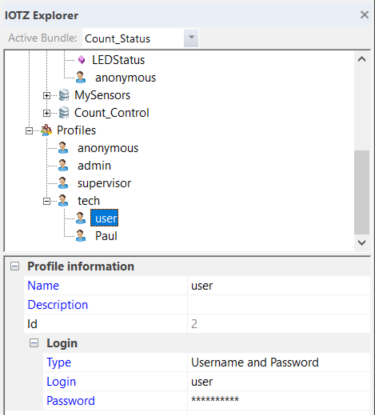Screen dimensions: 375x415
Task: Click the MySensors database icon
Action: point(64,95)
